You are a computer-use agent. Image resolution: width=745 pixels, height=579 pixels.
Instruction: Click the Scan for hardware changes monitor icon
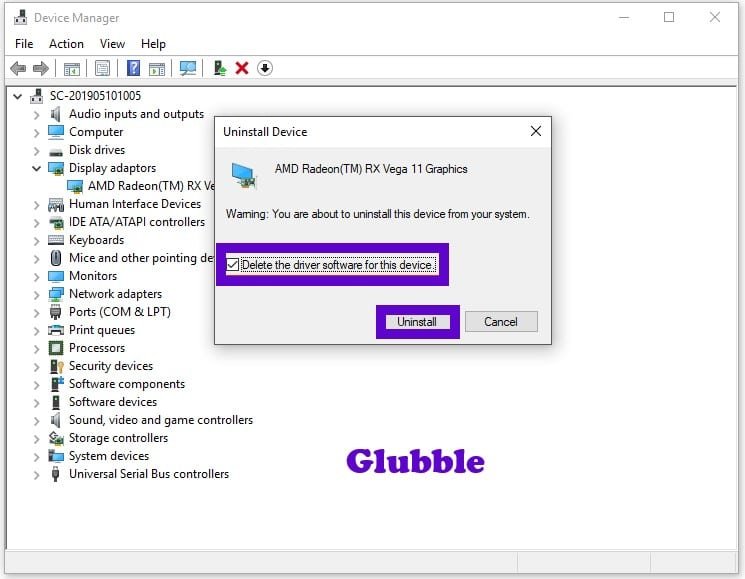pos(188,68)
